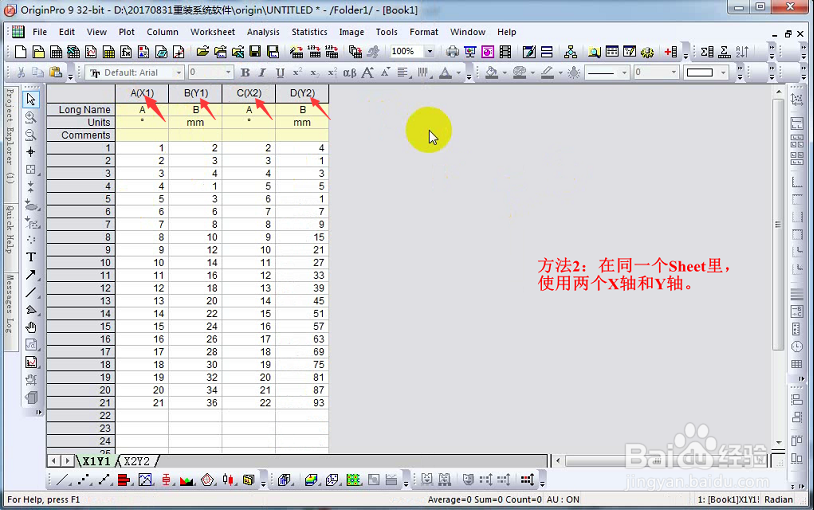Open the File menu
The height and width of the screenshot is (510, 814).
(39, 32)
